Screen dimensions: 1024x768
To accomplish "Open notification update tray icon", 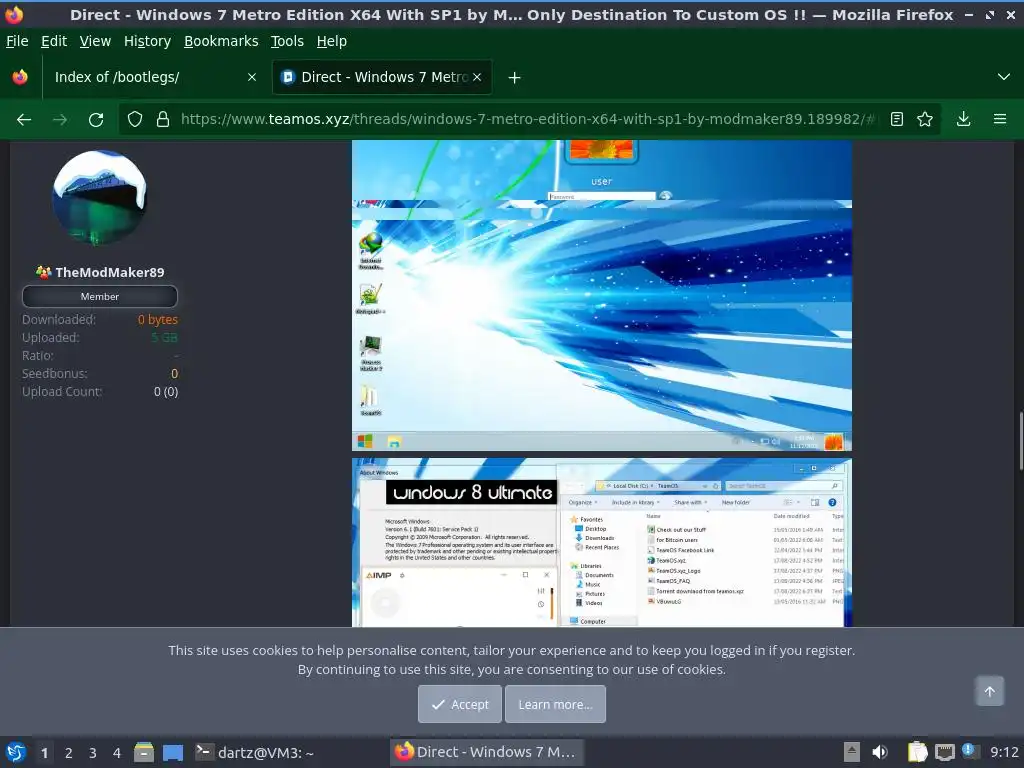I will 970,752.
